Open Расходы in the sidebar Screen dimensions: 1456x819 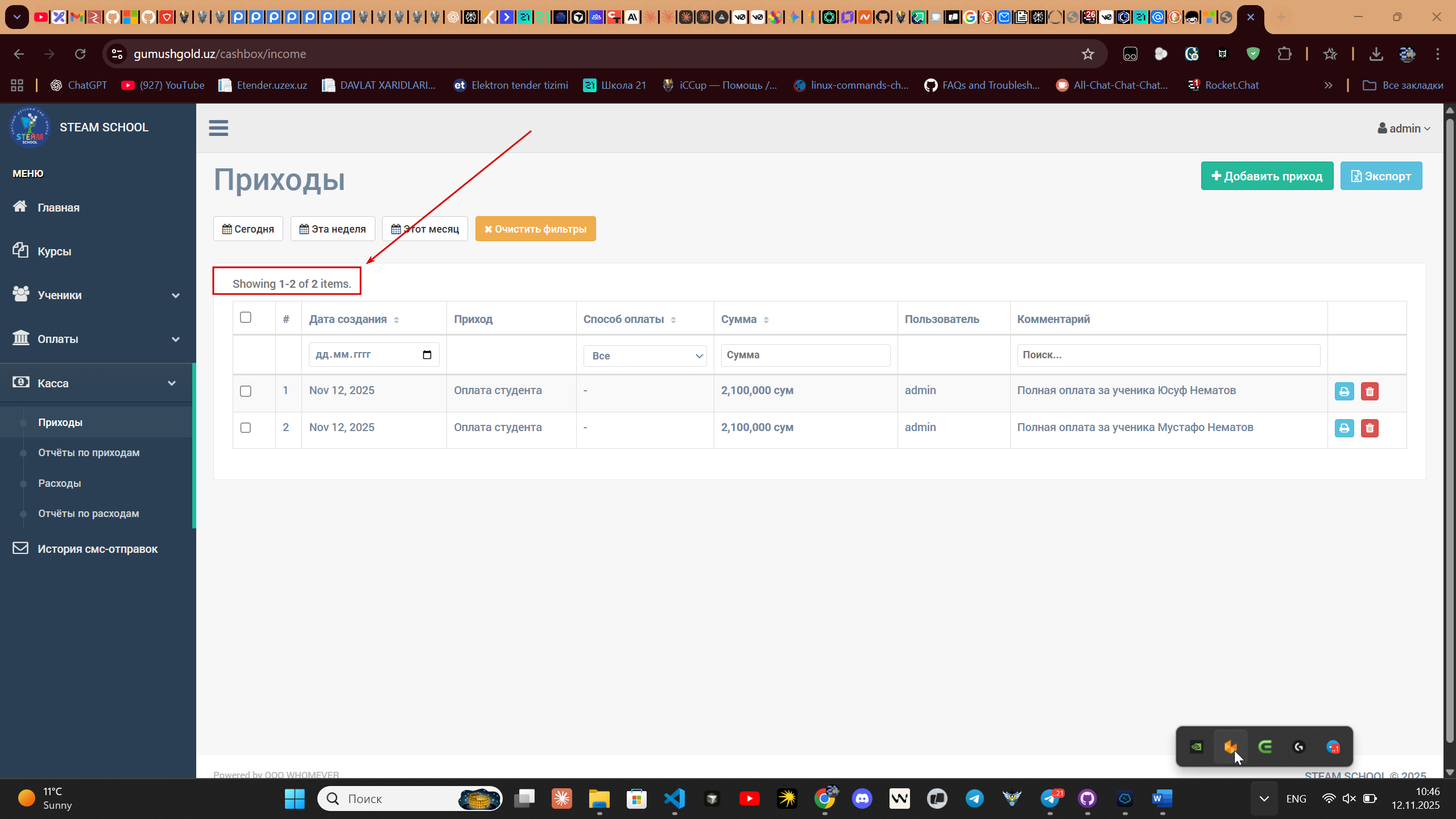[60, 483]
